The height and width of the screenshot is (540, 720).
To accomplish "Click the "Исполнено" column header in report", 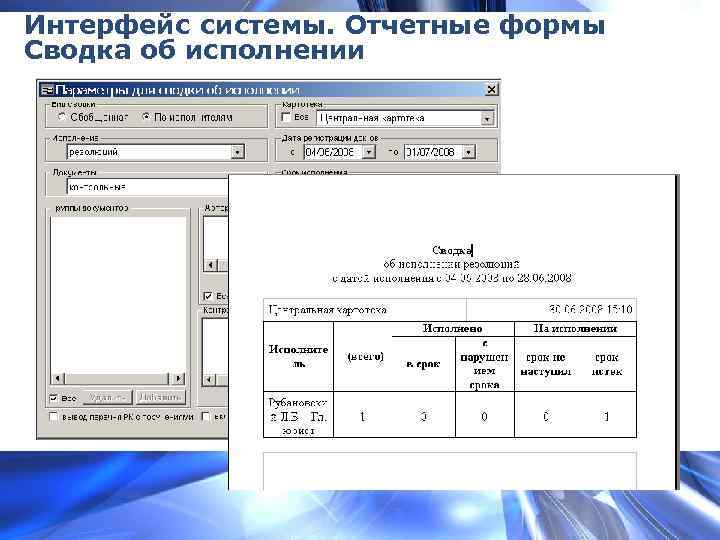I will (x=453, y=329).
